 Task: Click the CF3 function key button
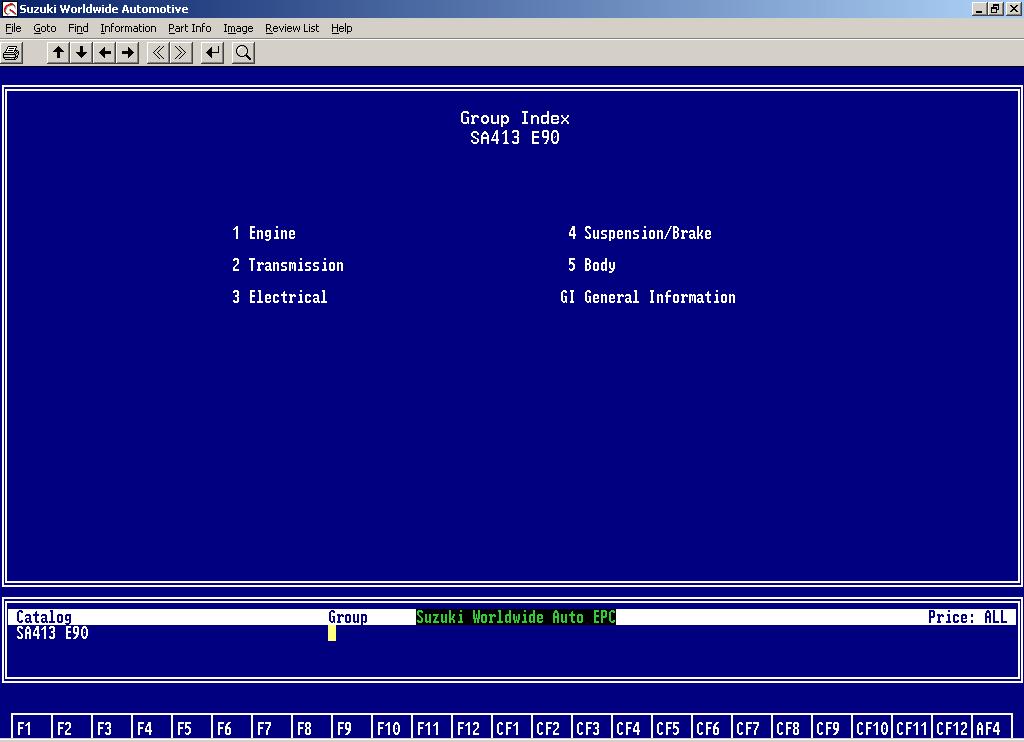coord(591,728)
